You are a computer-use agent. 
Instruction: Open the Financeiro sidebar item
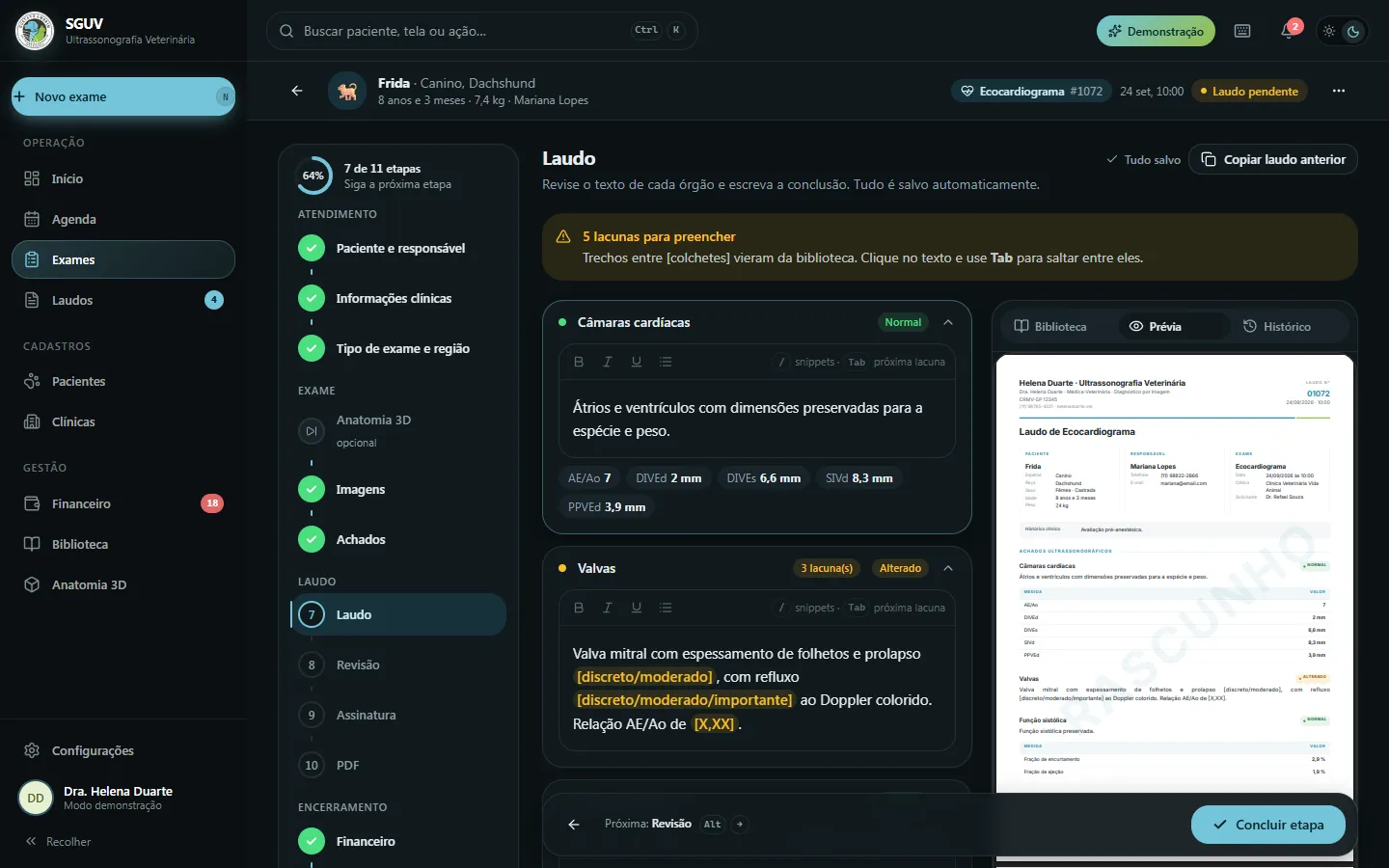(x=123, y=503)
